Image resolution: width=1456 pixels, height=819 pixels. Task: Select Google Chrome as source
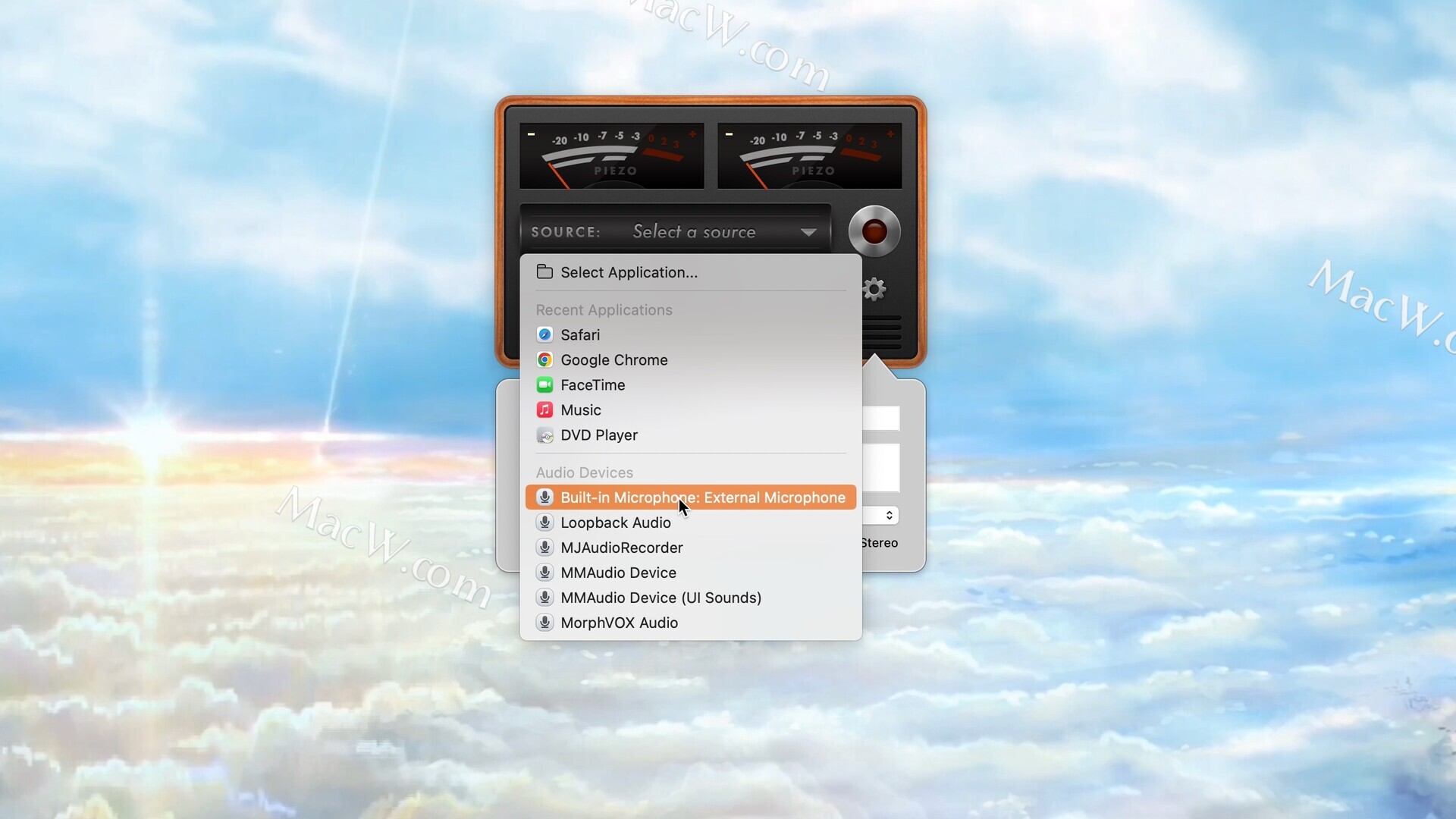click(x=691, y=360)
